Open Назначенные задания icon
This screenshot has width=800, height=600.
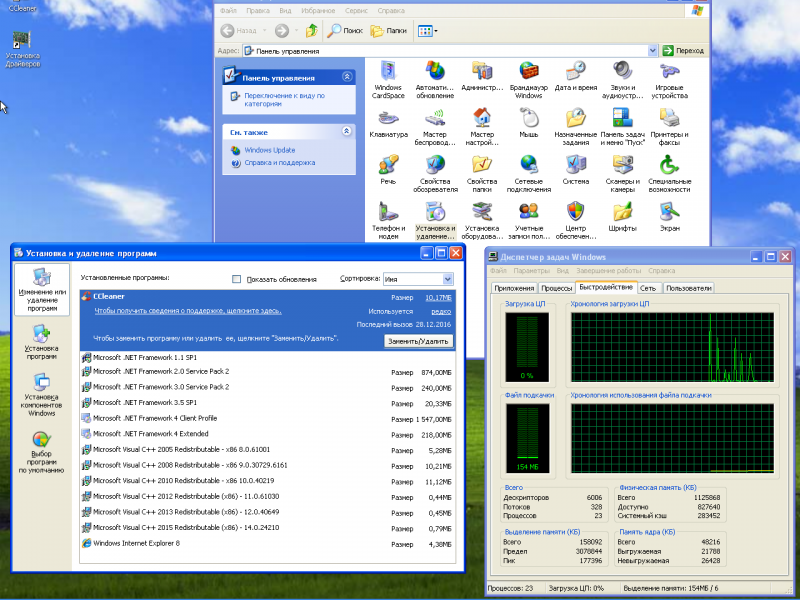tap(576, 127)
